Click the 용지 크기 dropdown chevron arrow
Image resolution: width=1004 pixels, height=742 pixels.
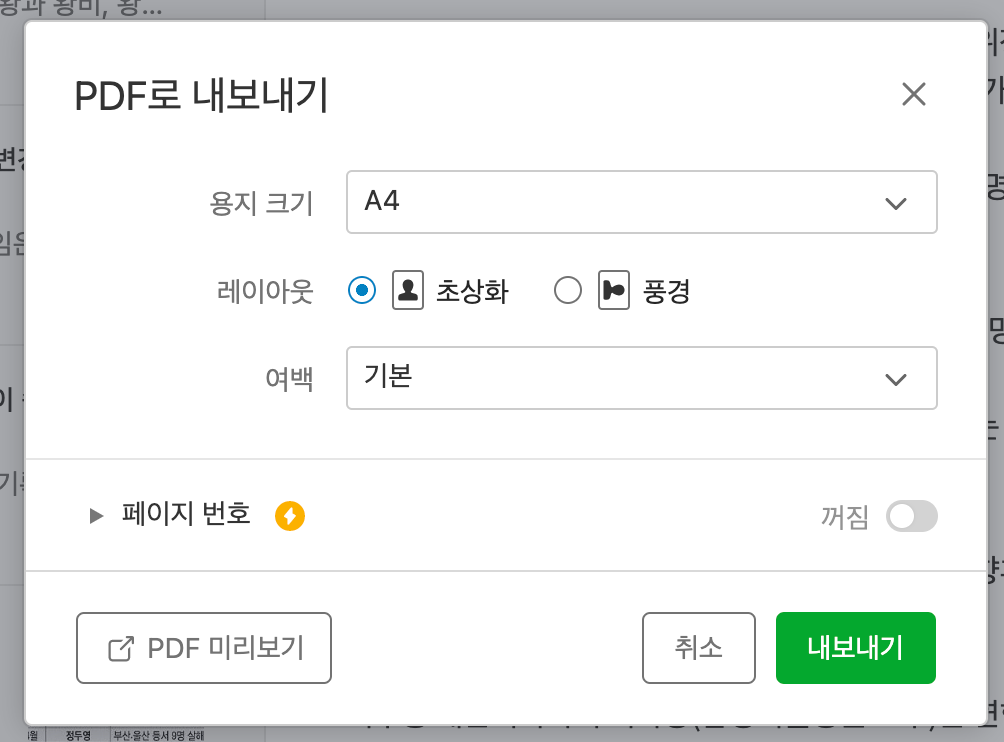[x=896, y=203]
